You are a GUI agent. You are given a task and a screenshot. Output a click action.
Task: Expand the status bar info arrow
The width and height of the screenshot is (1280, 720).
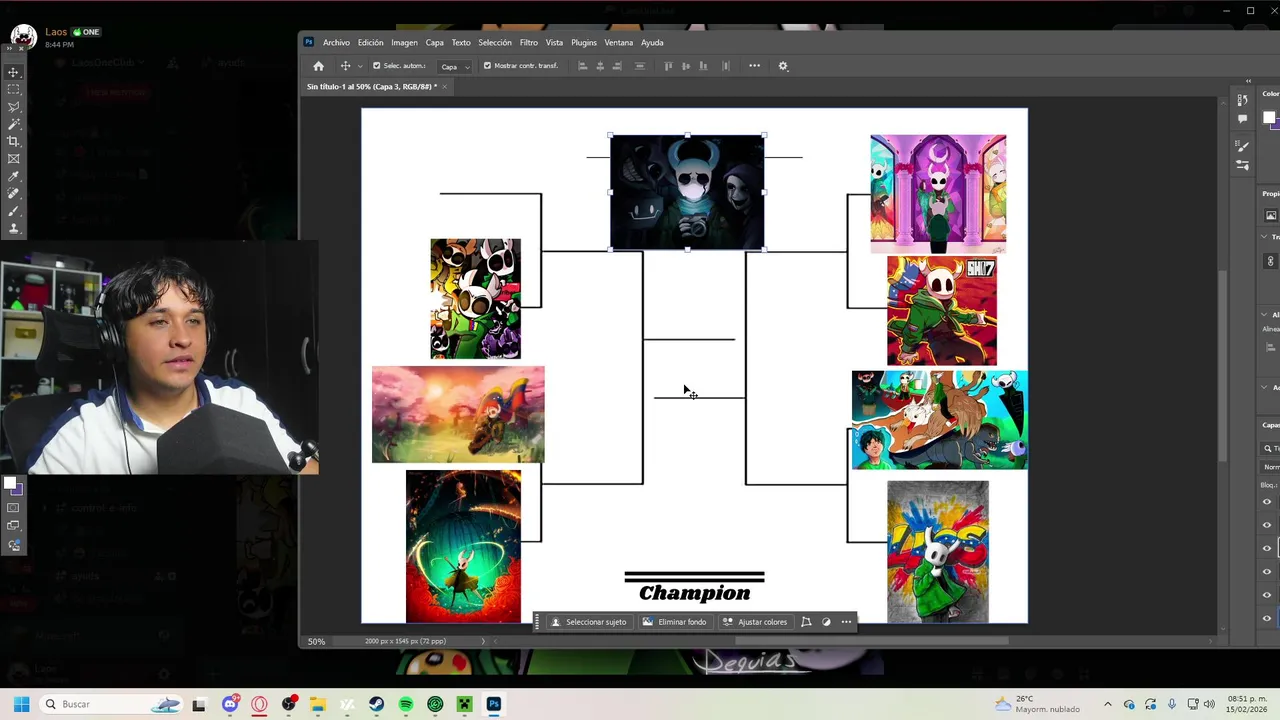tap(483, 642)
